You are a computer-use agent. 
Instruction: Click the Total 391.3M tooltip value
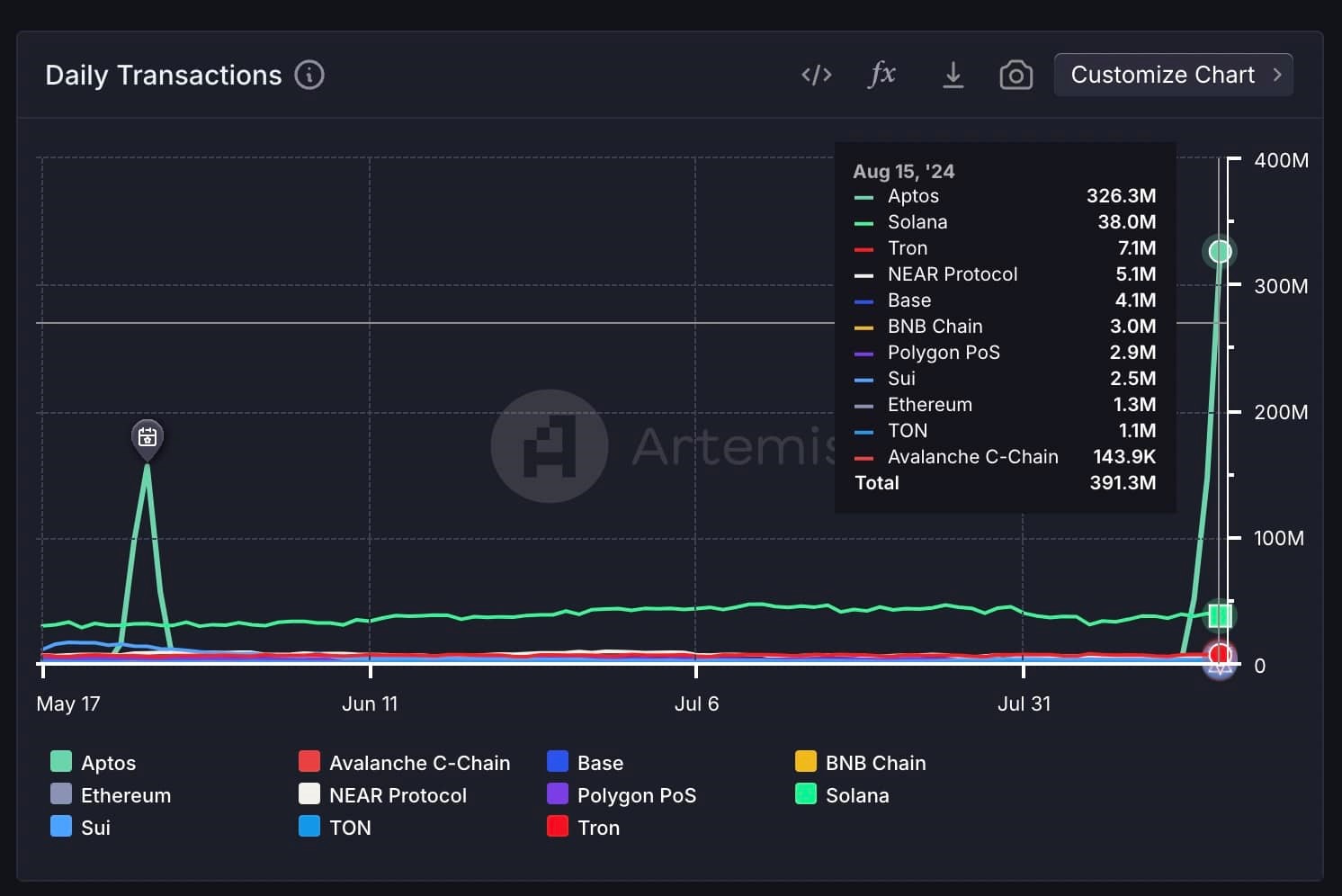coord(1123,482)
